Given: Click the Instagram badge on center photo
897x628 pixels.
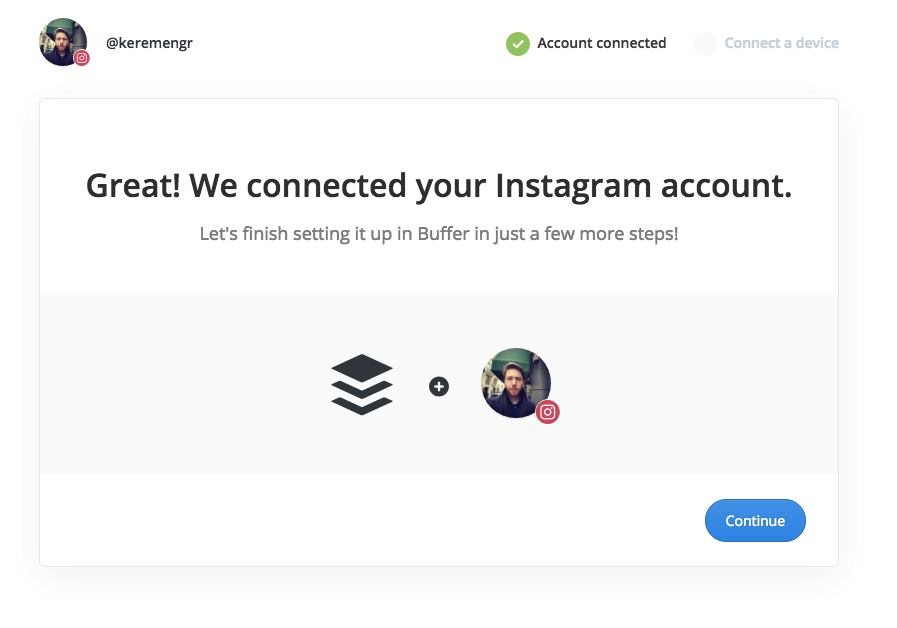Looking at the screenshot, I should tap(547, 412).
